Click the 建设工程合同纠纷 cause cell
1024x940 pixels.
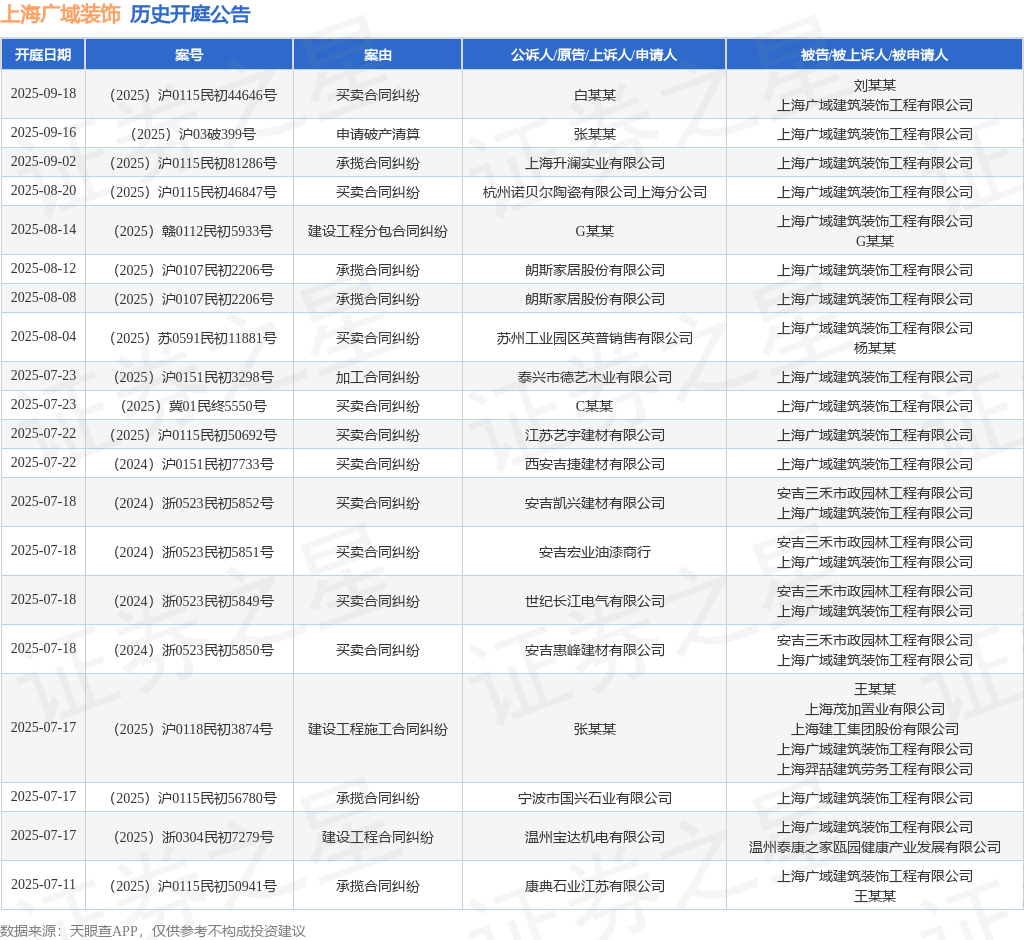pyautogui.click(x=377, y=837)
